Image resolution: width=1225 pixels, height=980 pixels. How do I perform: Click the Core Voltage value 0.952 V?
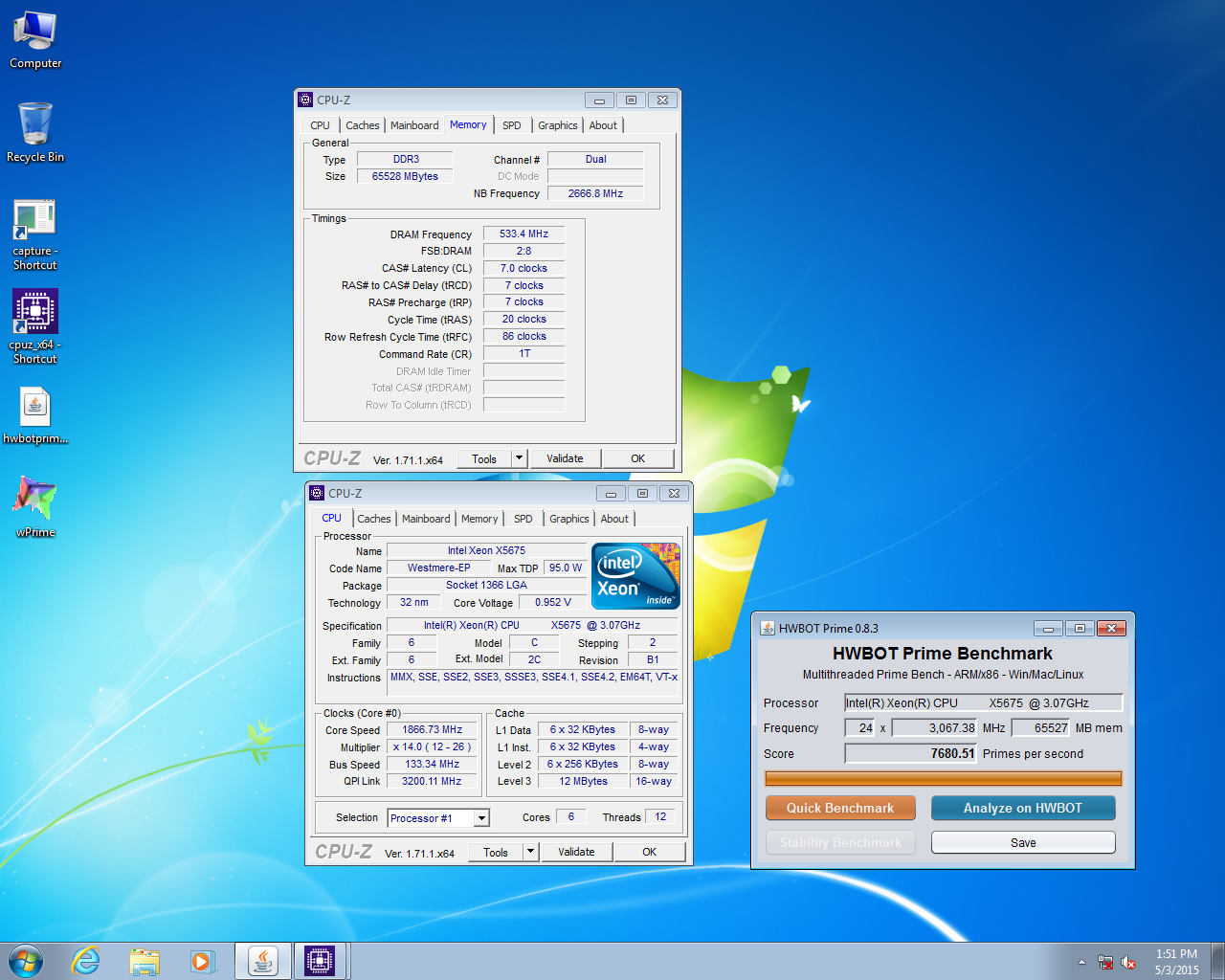click(553, 602)
